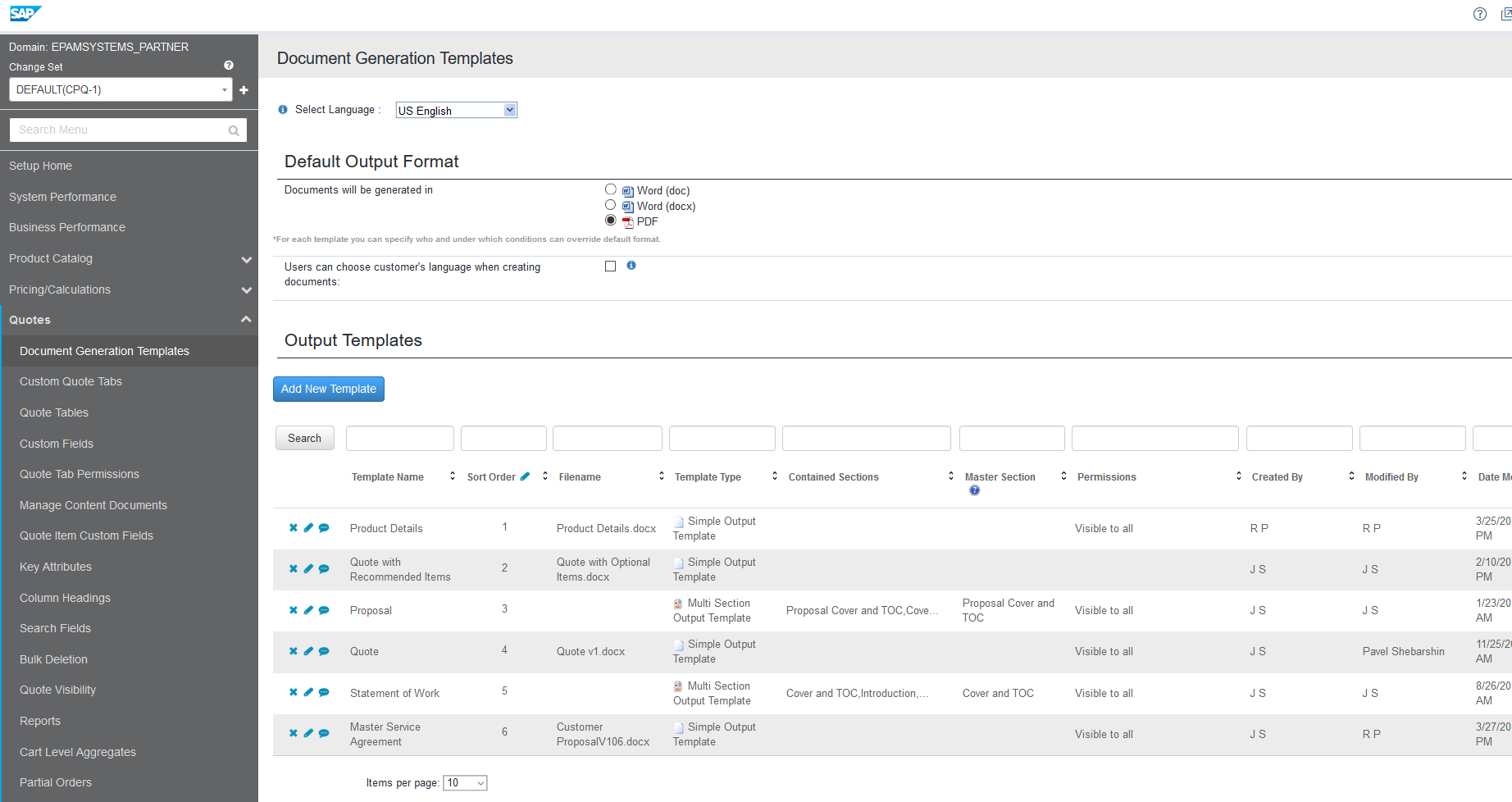Click the search magnifier in Search Menu
Screen dimensions: 1512x802
pyautogui.click(x=234, y=130)
